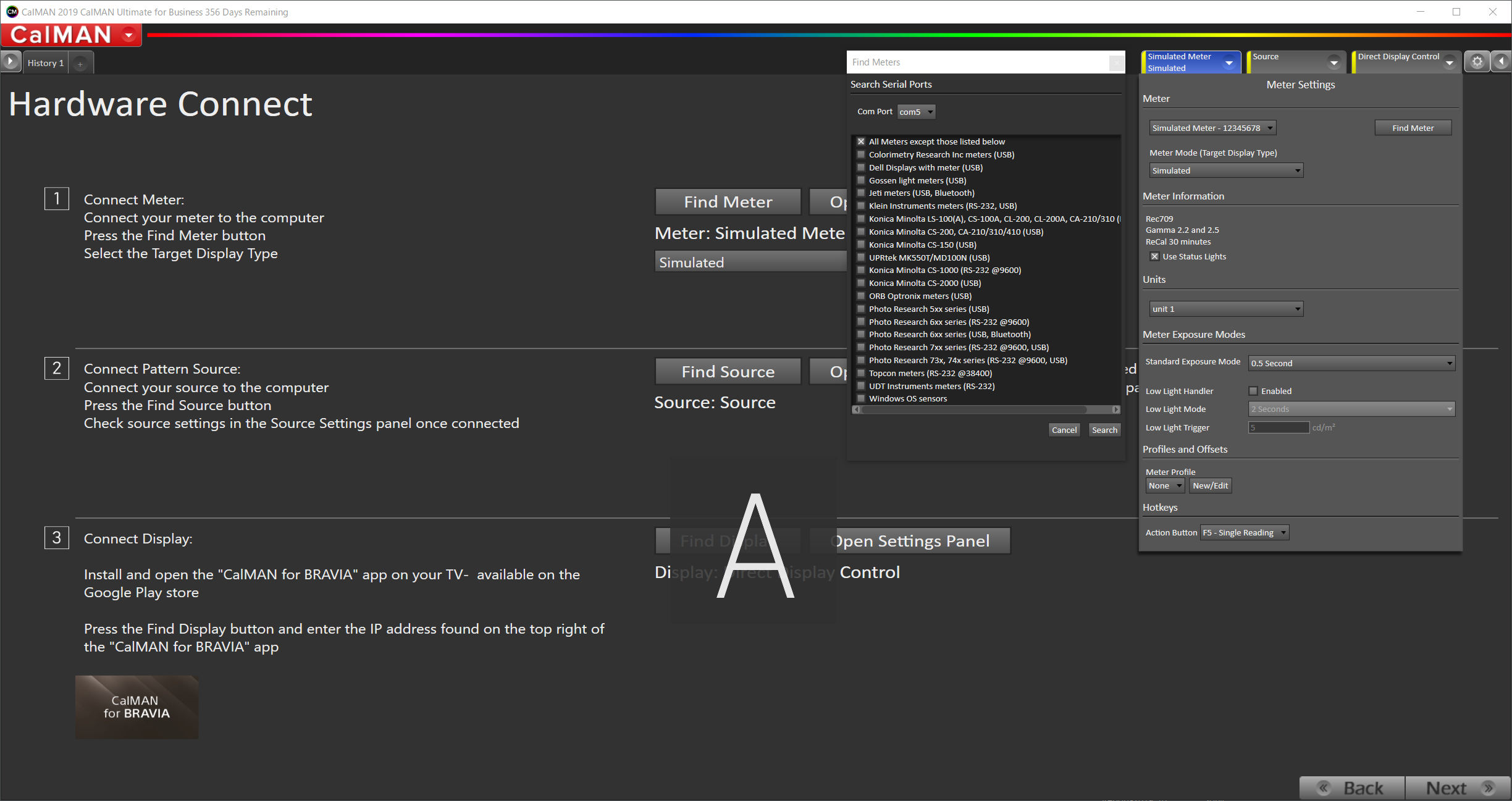Expand the Direct Display Control dropdown arrow
Image resolution: width=1512 pixels, height=801 pixels.
click(1450, 63)
